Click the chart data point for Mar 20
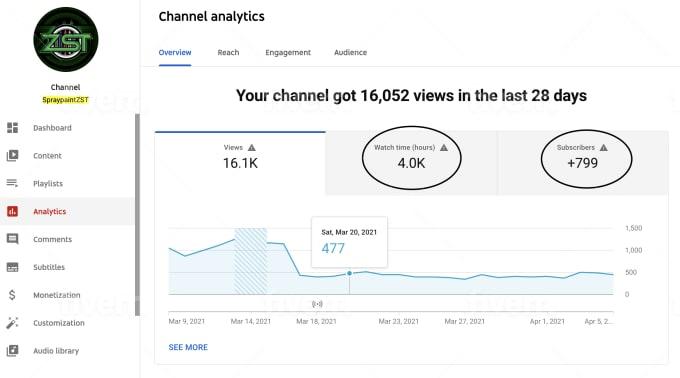Screen dimensions: 680x378 click(350, 273)
